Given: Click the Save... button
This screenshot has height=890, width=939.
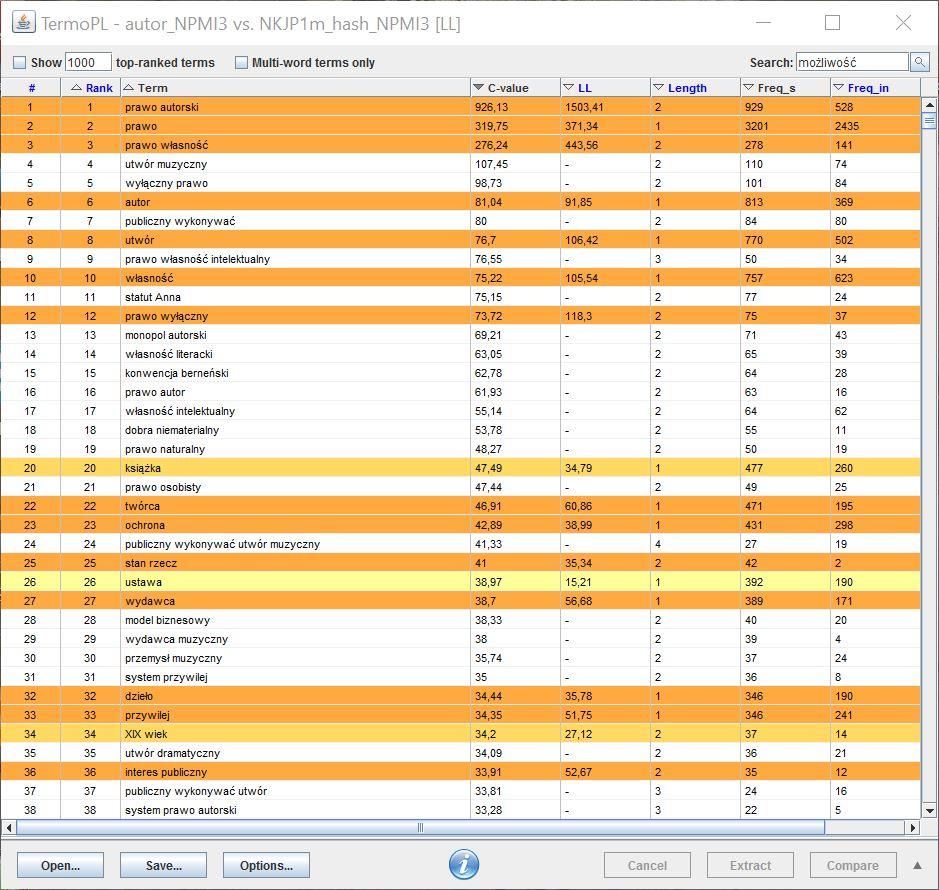Looking at the screenshot, I should click(163, 865).
